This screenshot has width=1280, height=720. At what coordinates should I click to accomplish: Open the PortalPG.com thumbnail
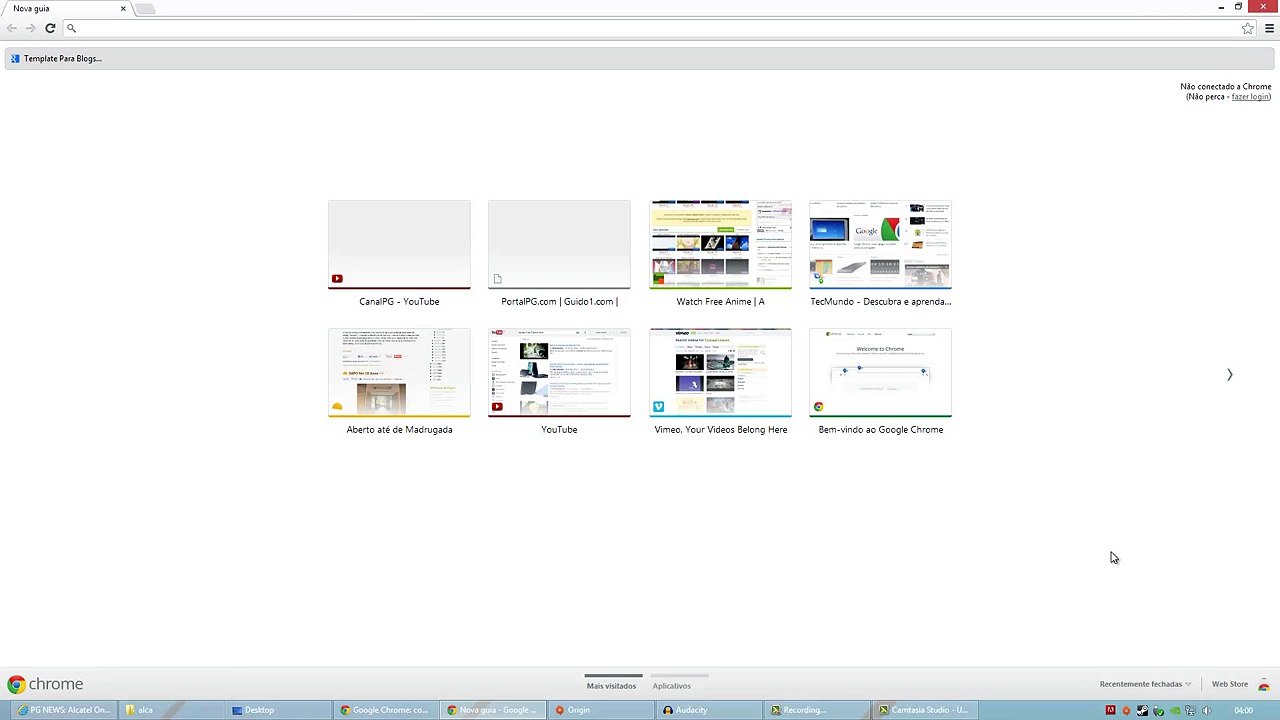(559, 244)
